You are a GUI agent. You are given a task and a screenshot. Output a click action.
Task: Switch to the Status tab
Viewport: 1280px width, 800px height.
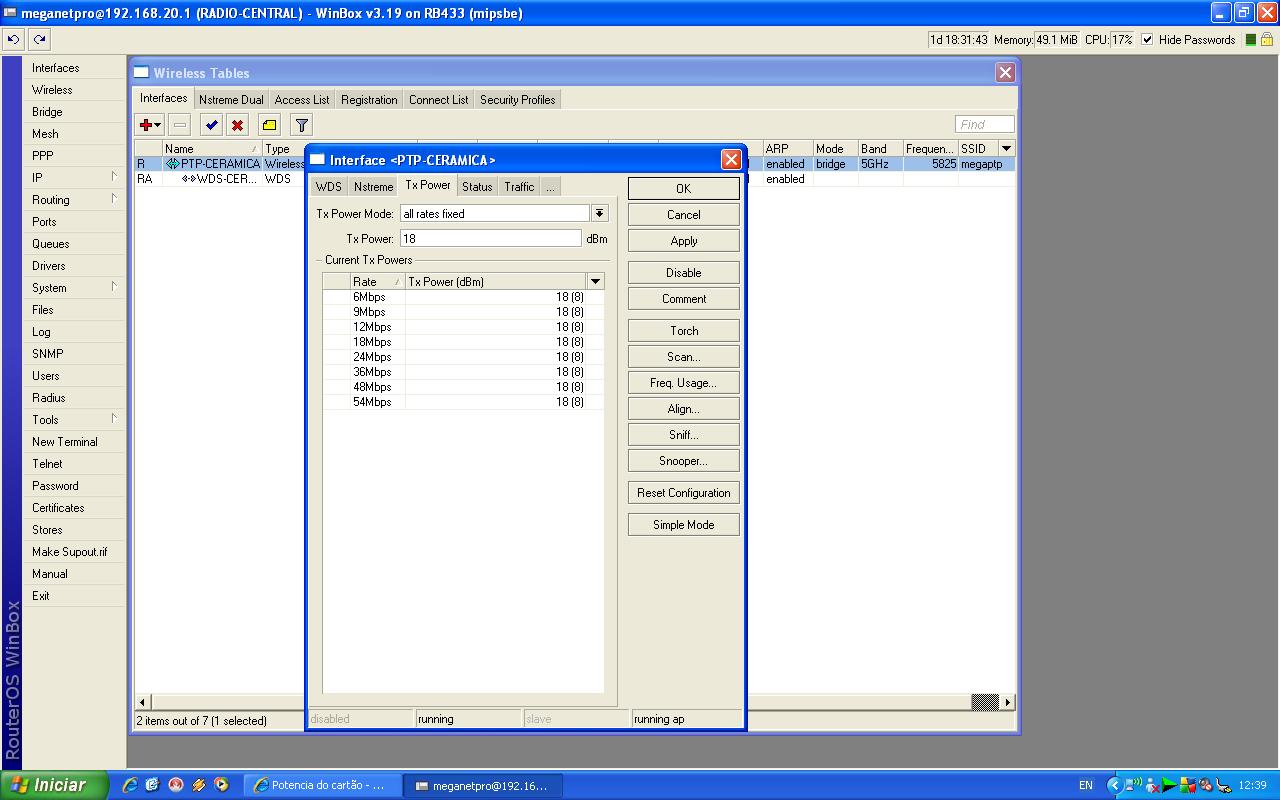[477, 187]
